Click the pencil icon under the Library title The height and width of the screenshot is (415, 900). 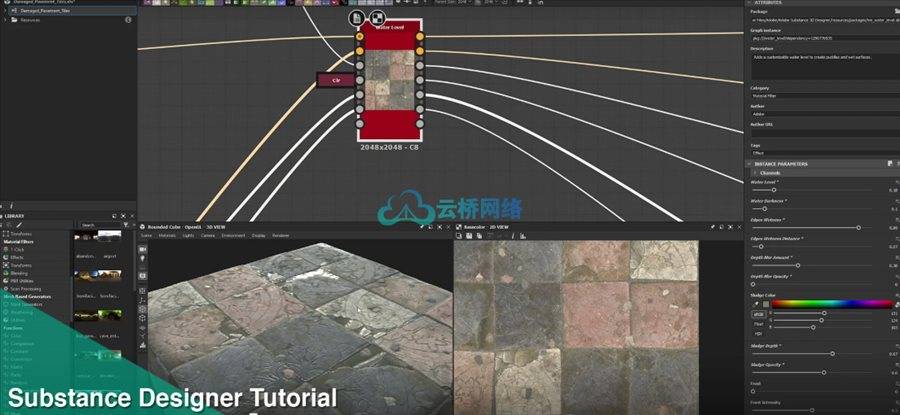tap(18, 226)
